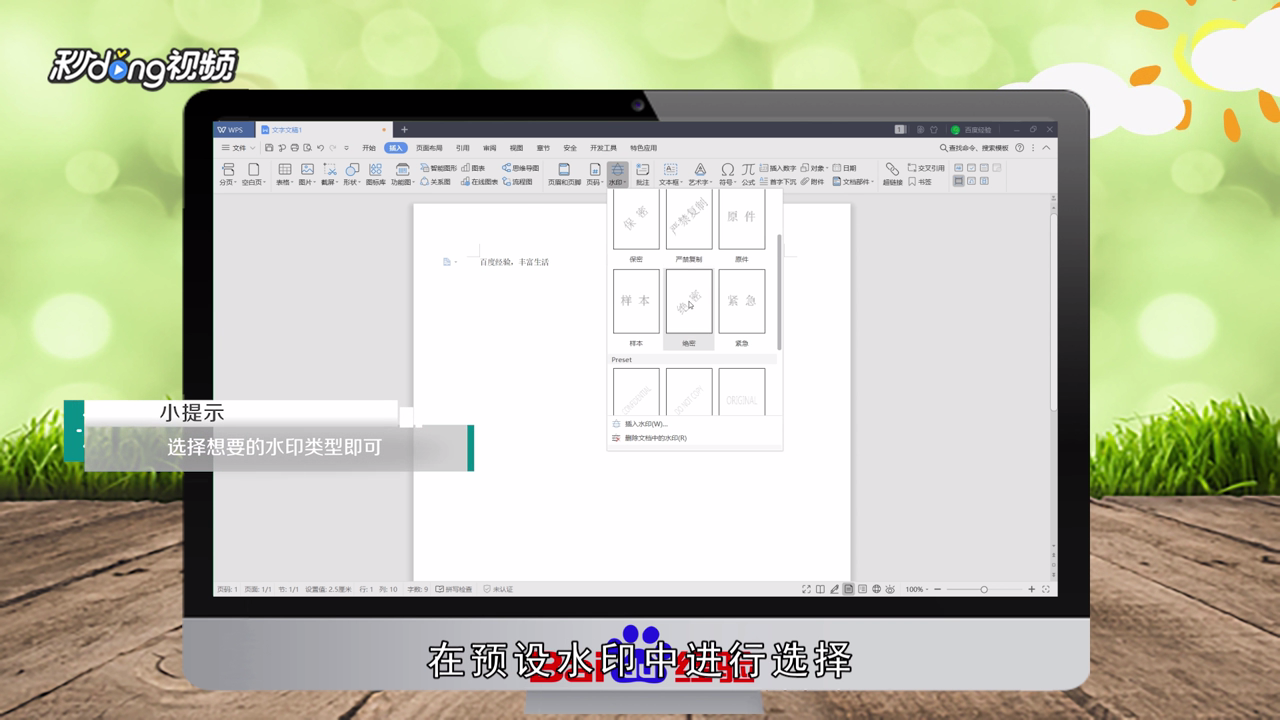Select the CONFIDENTIAL watermark preset thumbnail

tap(637, 392)
